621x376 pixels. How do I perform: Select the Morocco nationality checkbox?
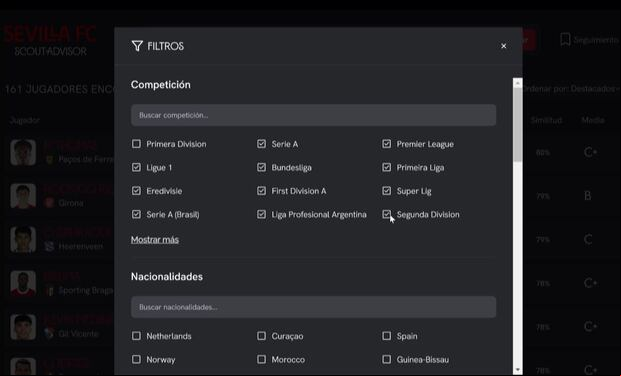[x=261, y=359]
